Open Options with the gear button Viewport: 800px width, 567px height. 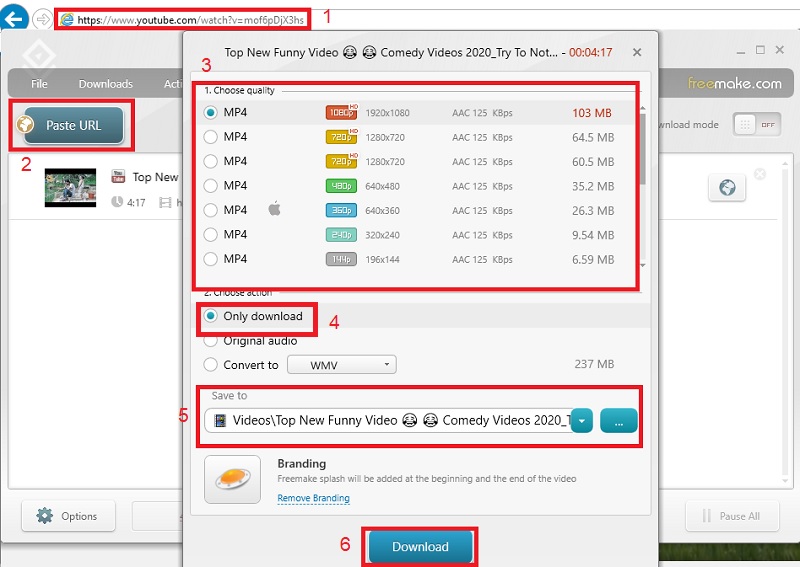68,516
